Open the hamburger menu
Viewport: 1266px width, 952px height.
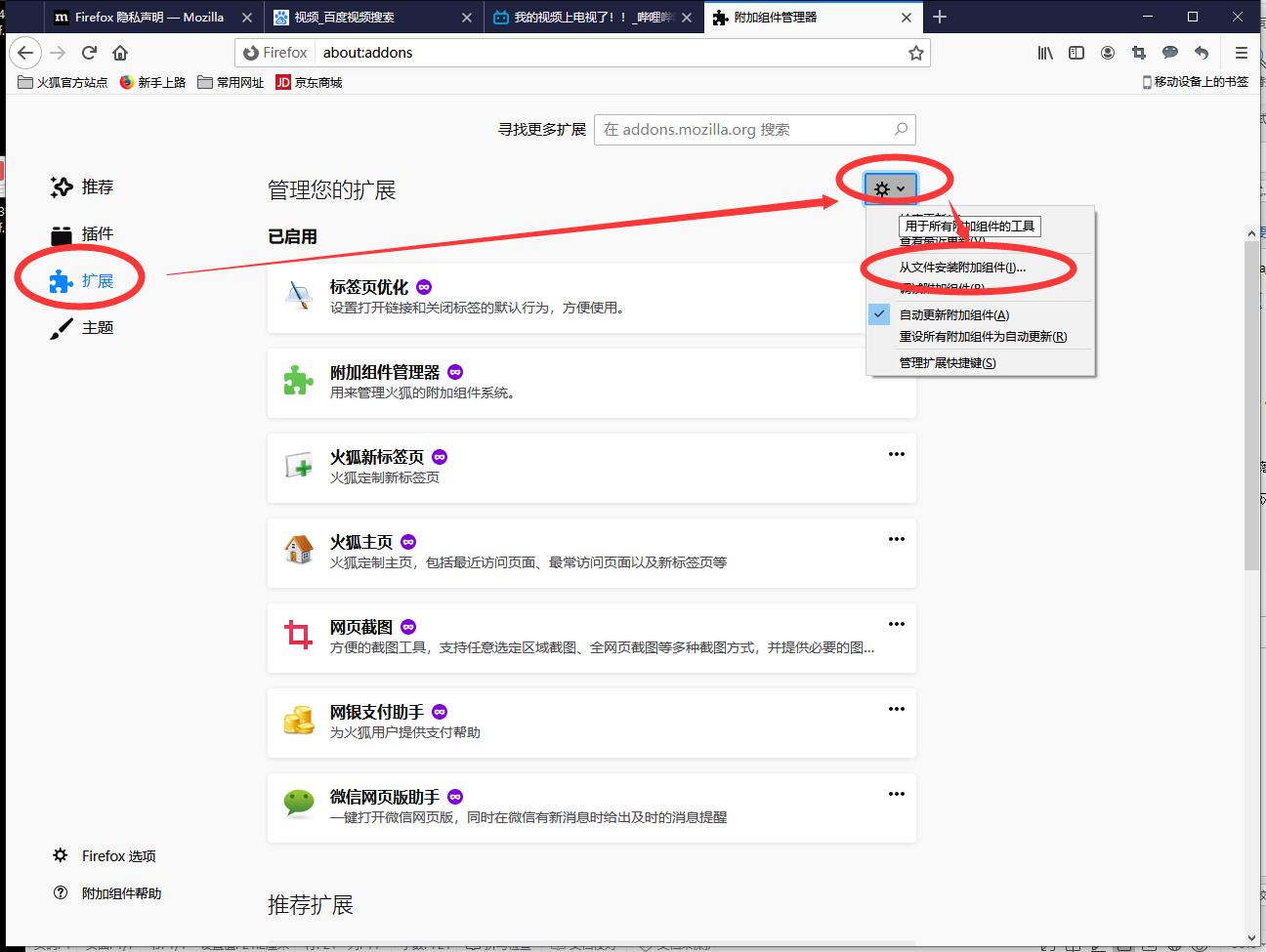pos(1241,53)
